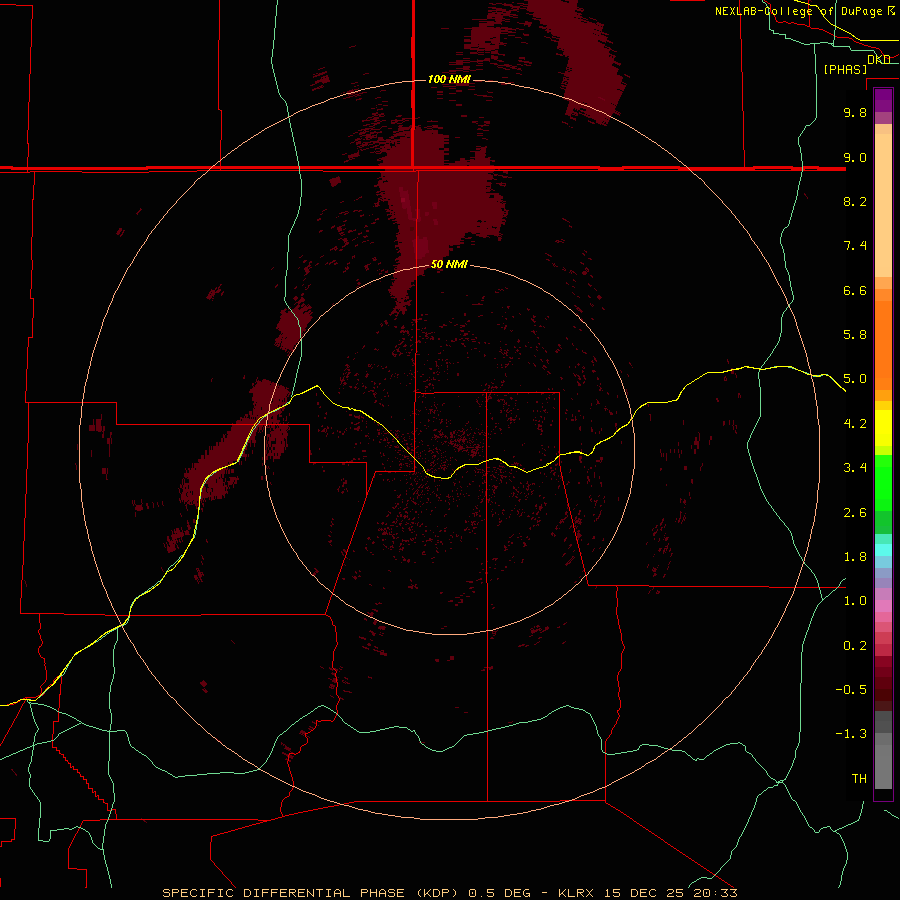Pick the purple top segment of color bar

(883, 100)
